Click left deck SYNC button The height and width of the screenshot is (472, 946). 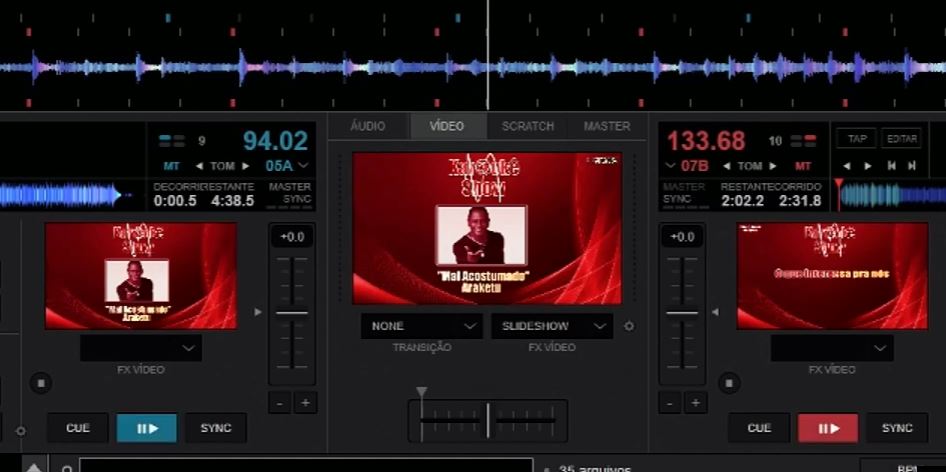point(215,428)
